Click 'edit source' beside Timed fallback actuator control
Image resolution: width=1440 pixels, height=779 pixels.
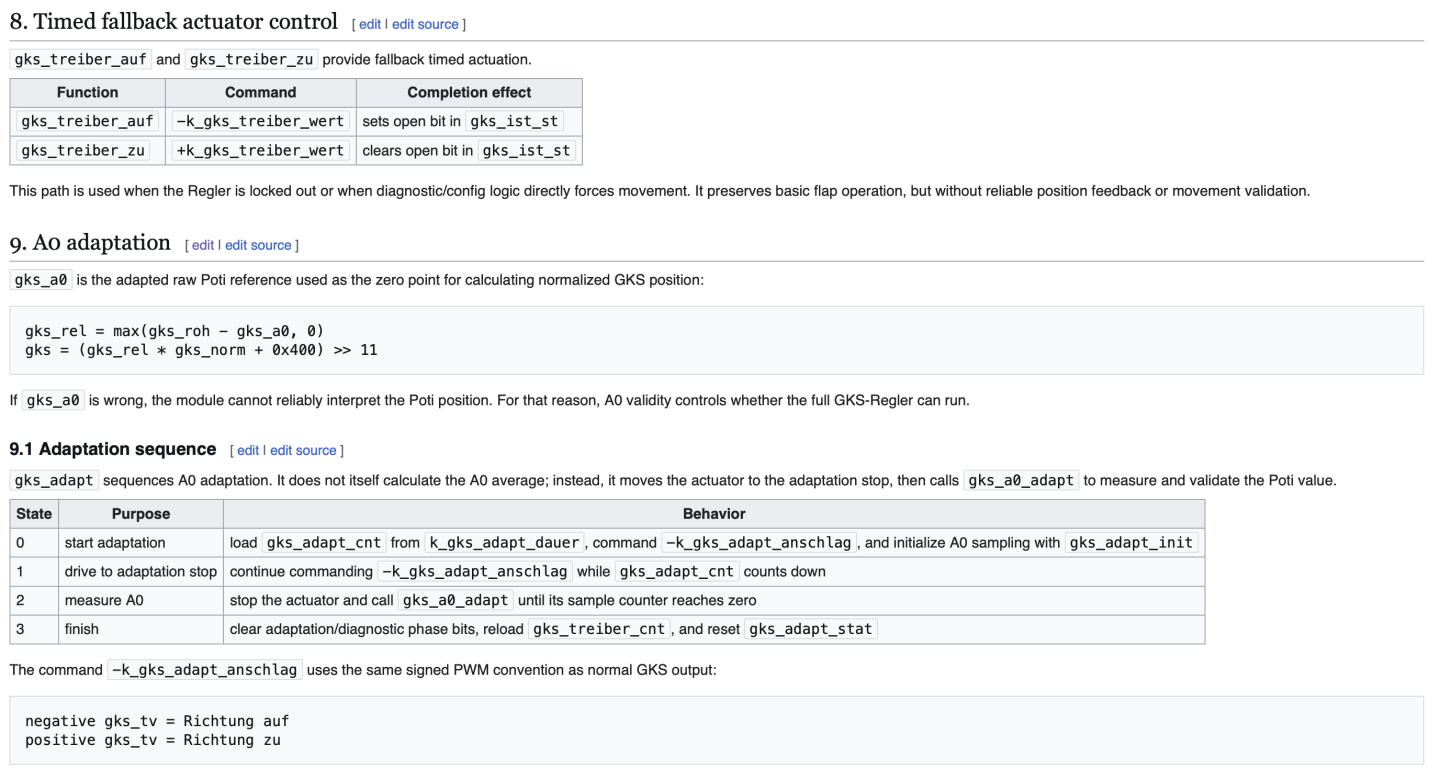point(425,24)
